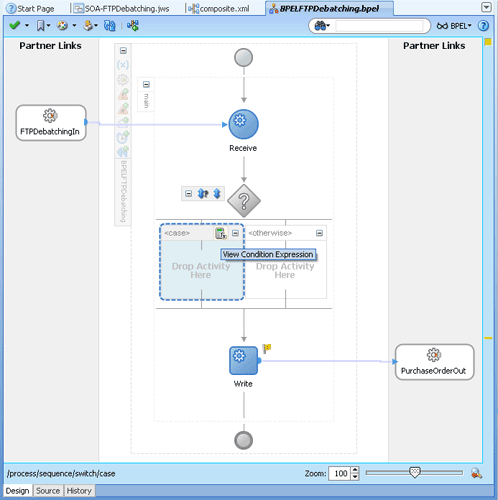The height and width of the screenshot is (500, 498).
Task: Click the green Validate checkmark icon
Action: coord(15,25)
